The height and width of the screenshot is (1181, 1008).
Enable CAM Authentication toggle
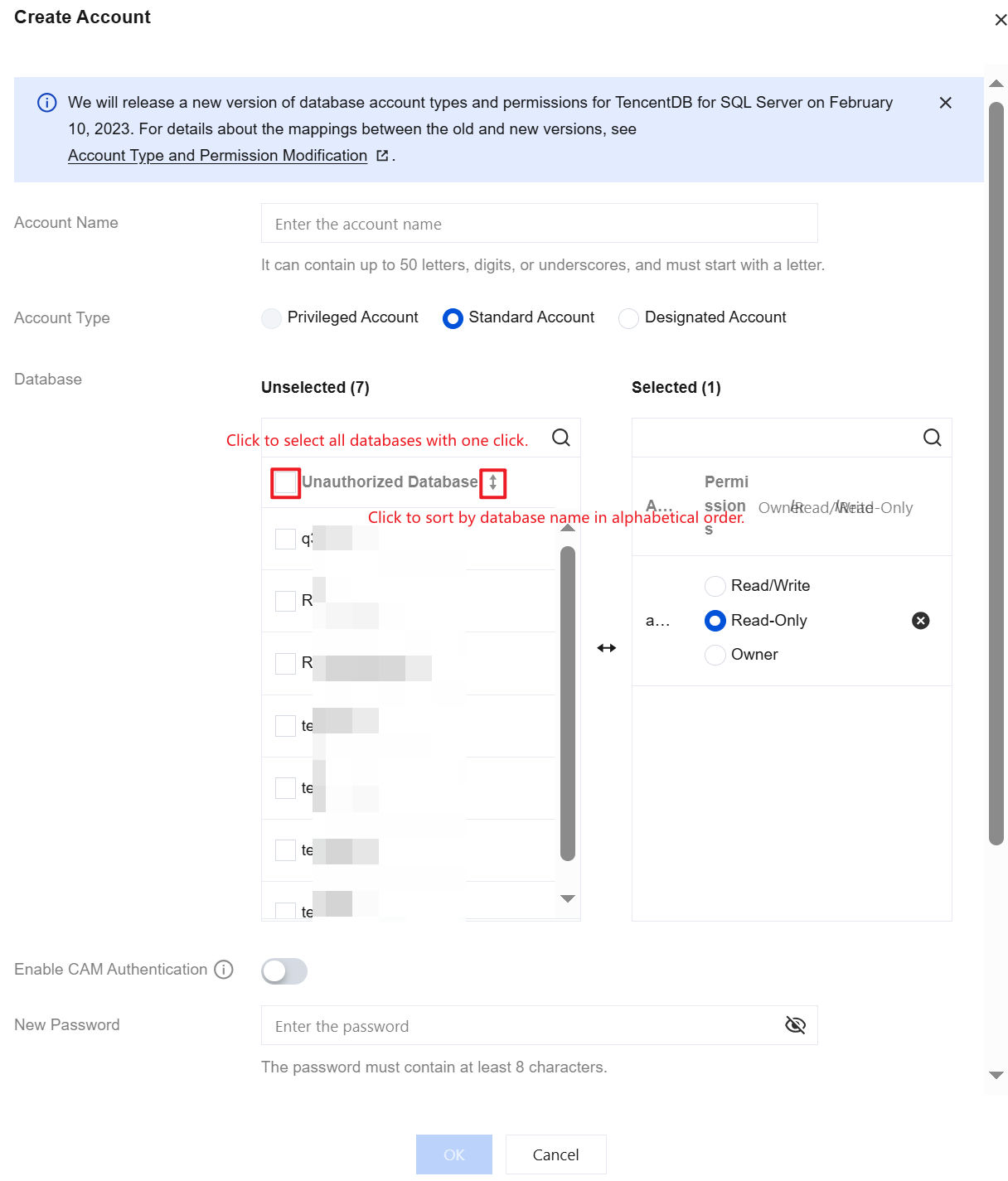pyautogui.click(x=284, y=970)
